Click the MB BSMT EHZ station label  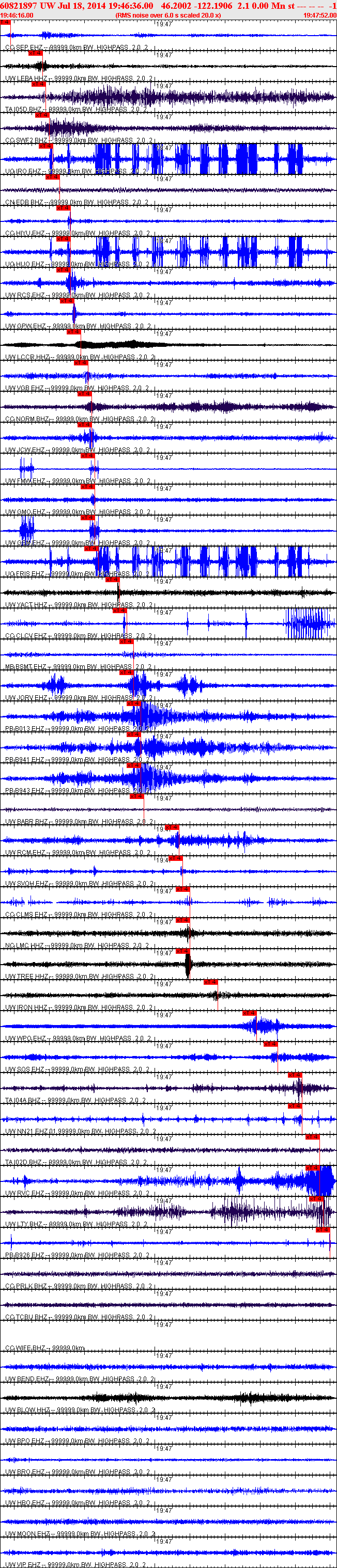coord(26,666)
